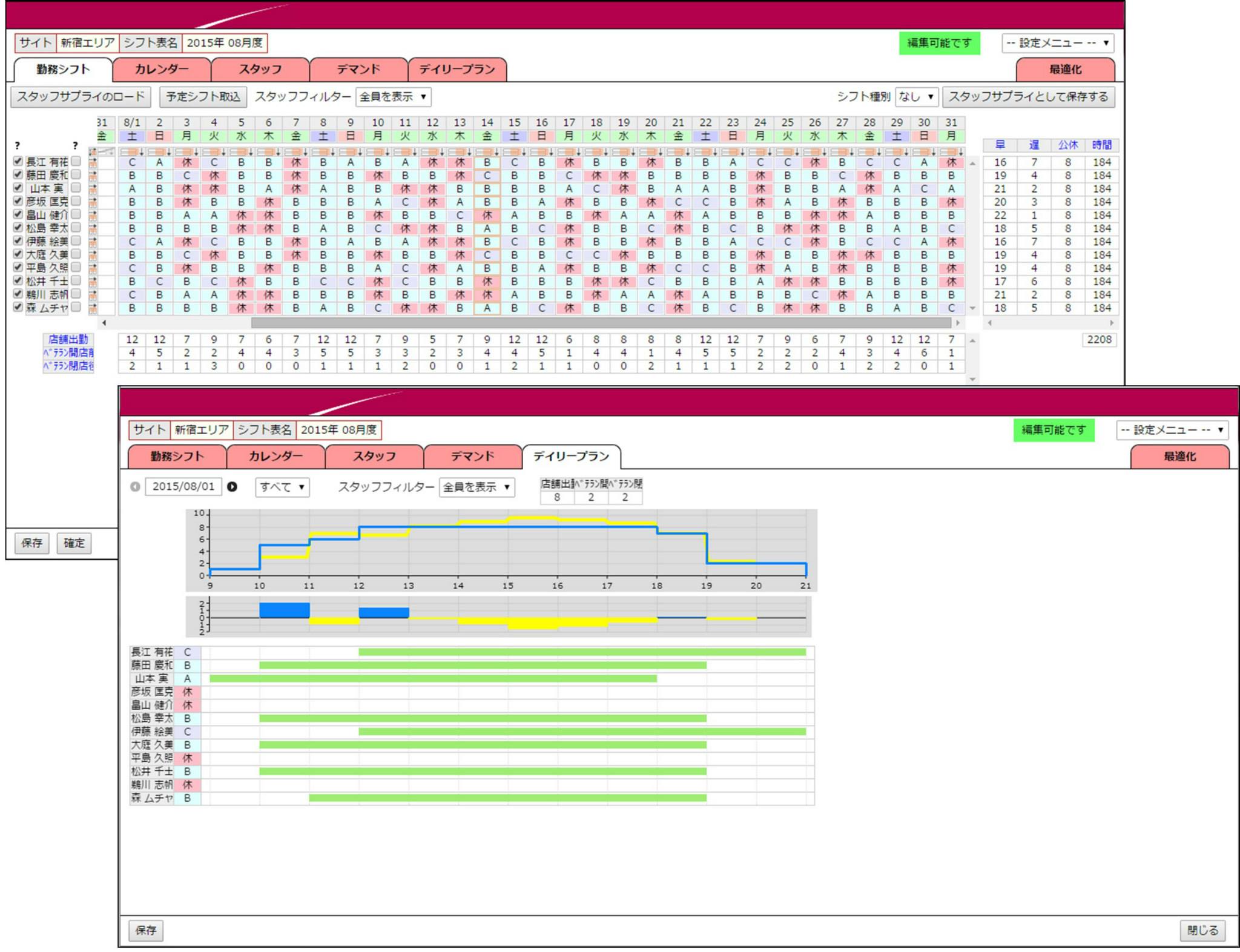Click column sort icon under date 31 月
Viewport: 1240px width, 952px height.
tap(951, 151)
